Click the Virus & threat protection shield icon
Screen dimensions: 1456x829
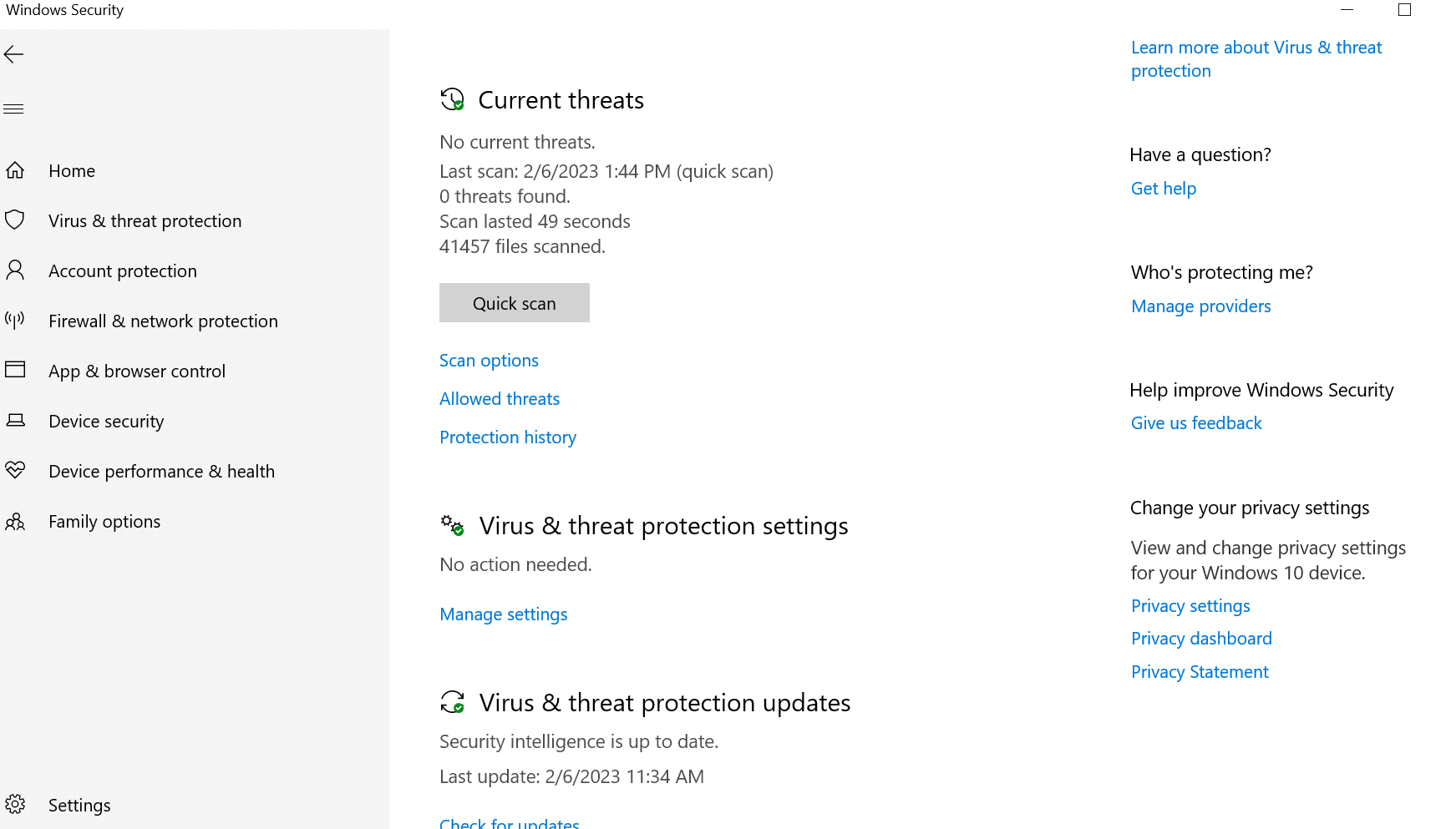[x=15, y=220]
